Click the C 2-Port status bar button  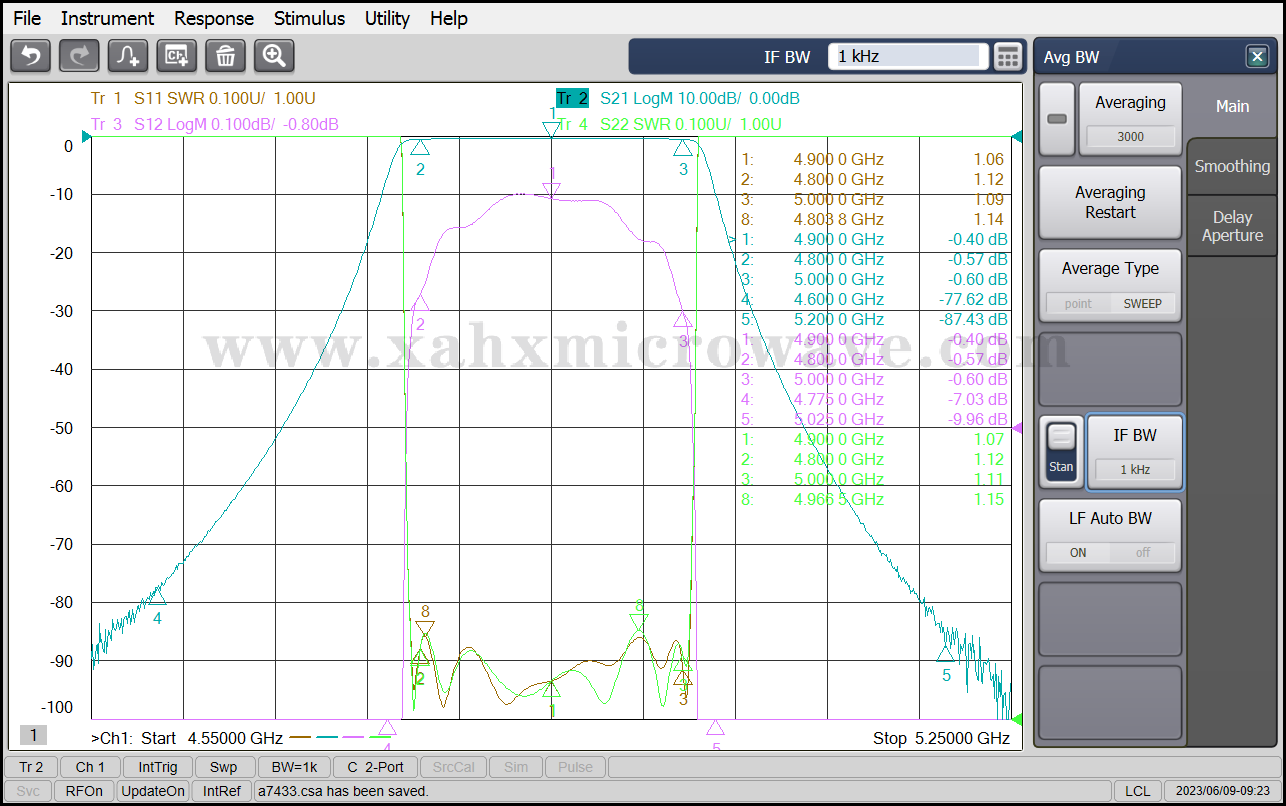point(375,767)
